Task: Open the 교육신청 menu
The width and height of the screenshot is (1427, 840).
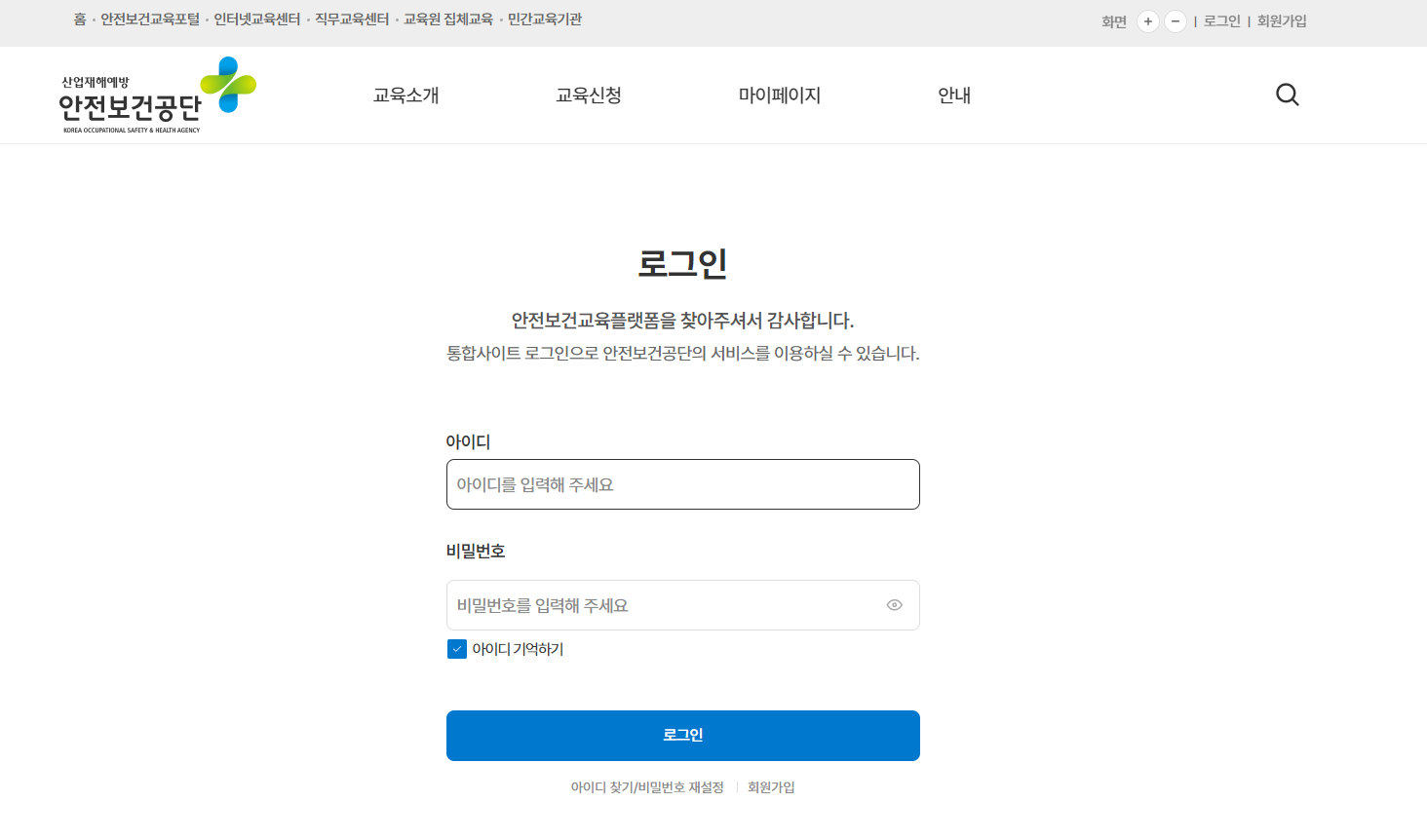Action: [x=589, y=95]
